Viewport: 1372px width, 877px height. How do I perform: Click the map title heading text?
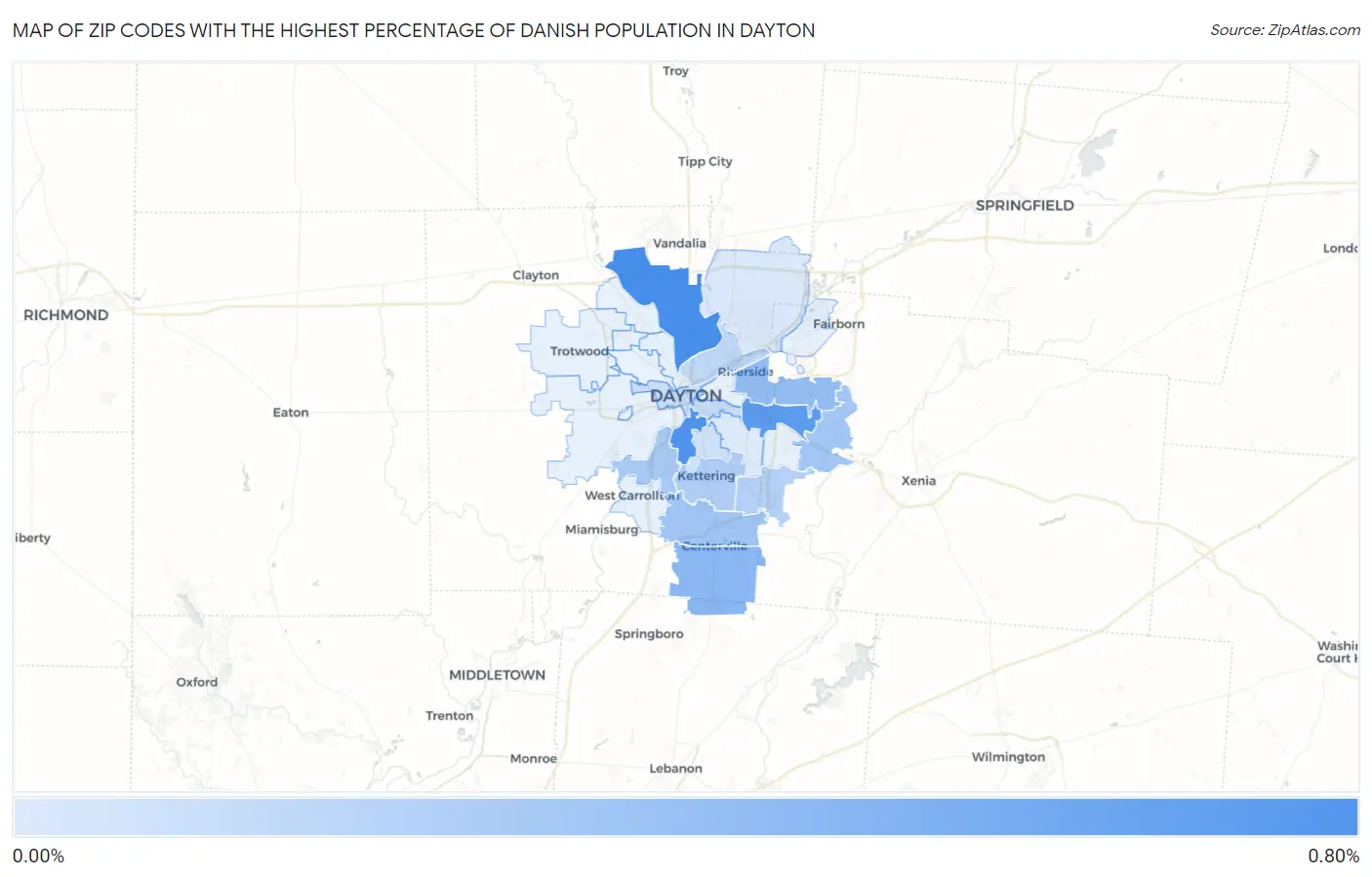coord(414,30)
